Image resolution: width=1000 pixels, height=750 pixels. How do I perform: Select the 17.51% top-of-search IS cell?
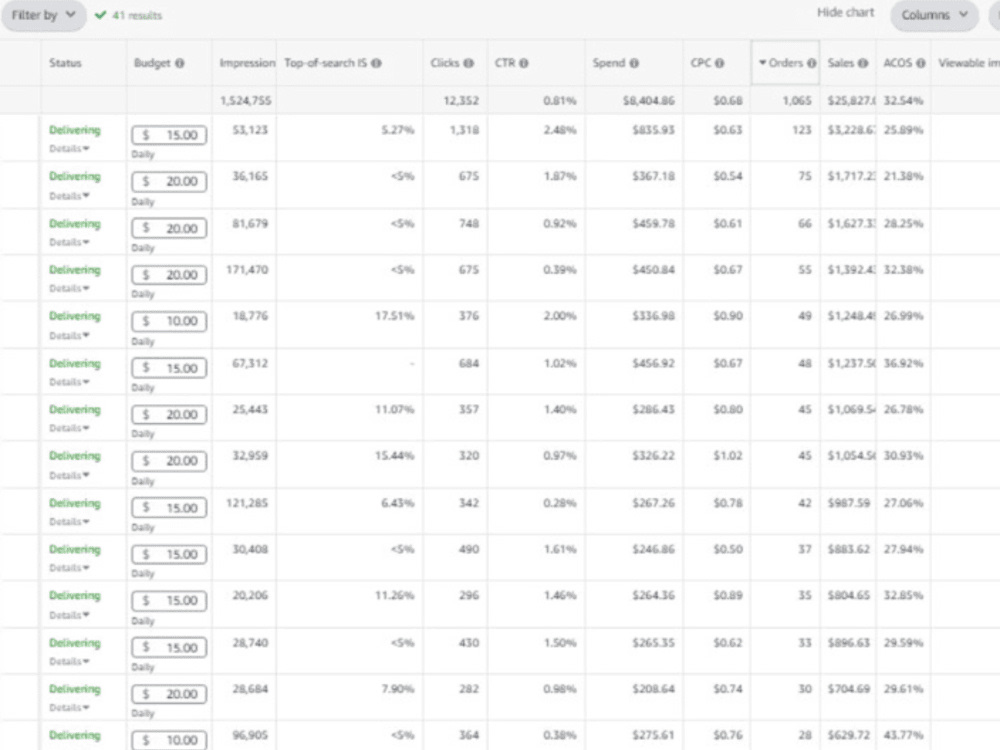(x=394, y=316)
